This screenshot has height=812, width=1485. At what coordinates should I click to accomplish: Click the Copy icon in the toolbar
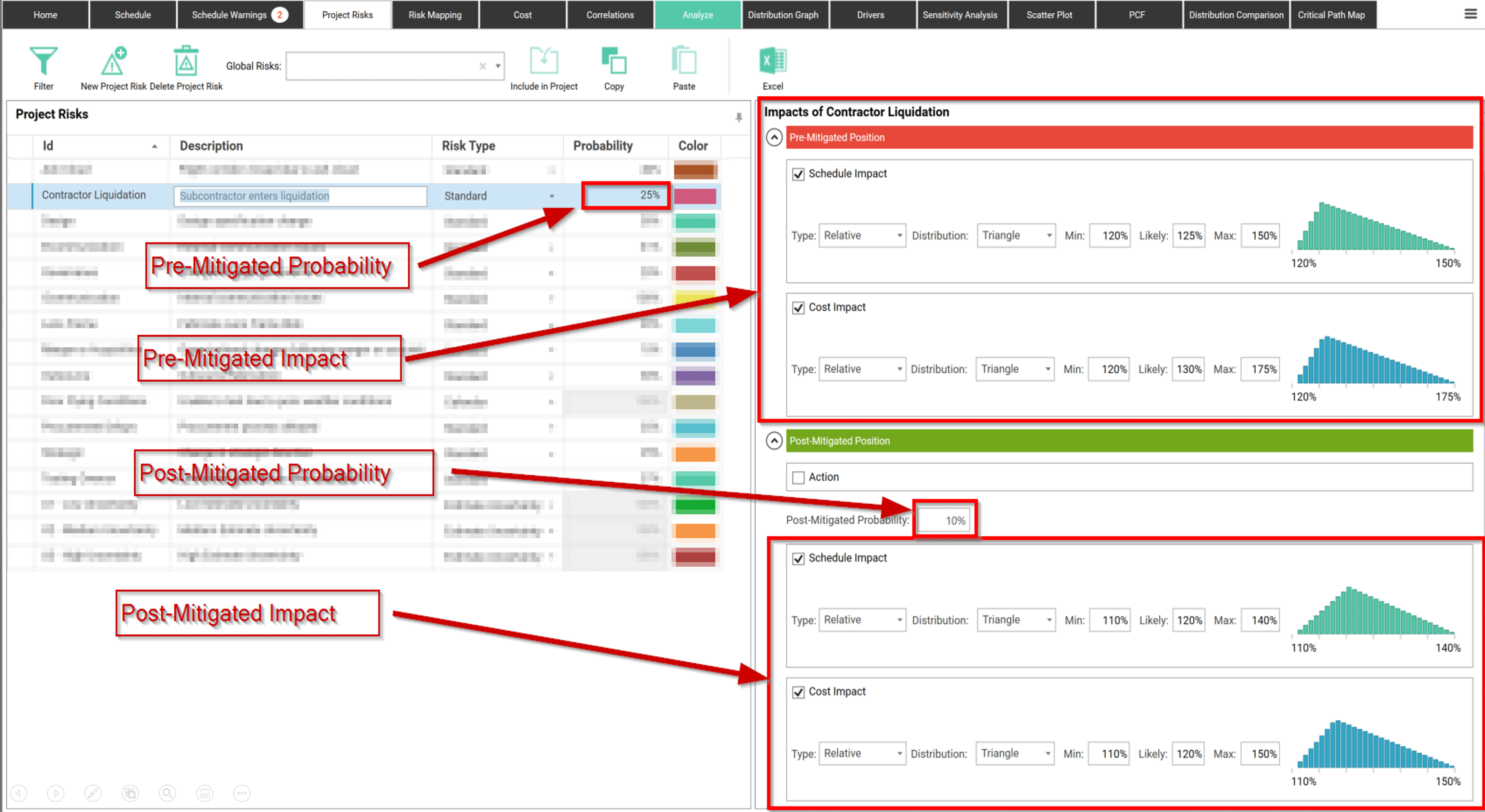pos(613,65)
